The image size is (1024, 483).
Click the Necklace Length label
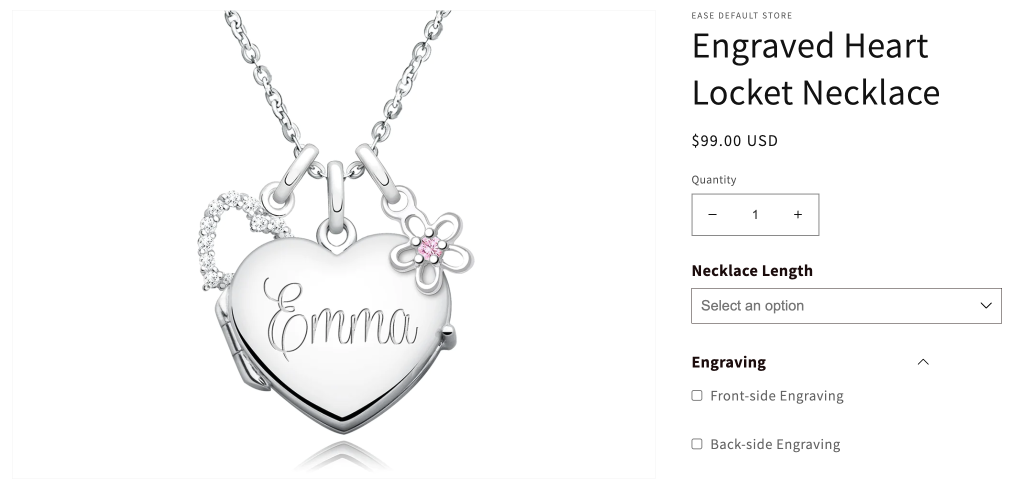[x=752, y=271]
